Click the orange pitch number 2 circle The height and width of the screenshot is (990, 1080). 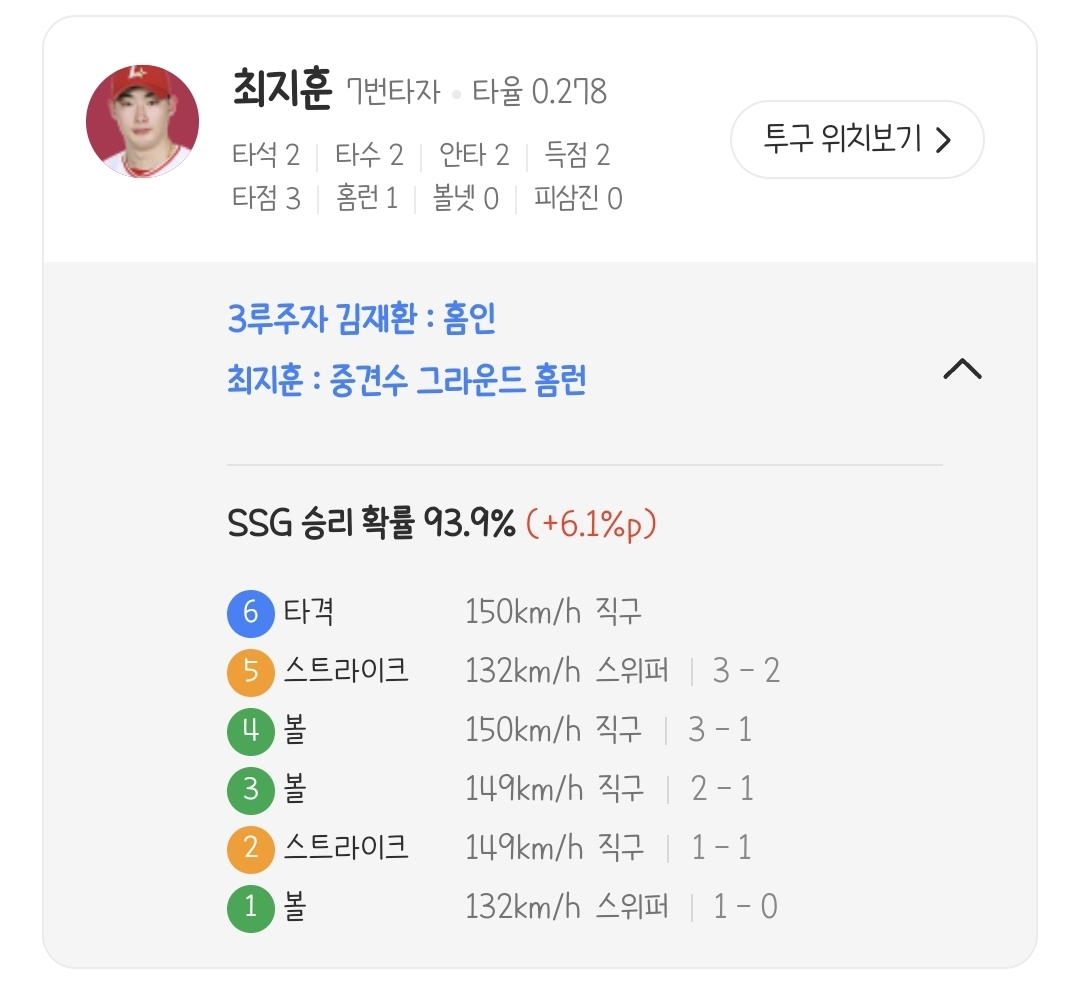[250, 848]
